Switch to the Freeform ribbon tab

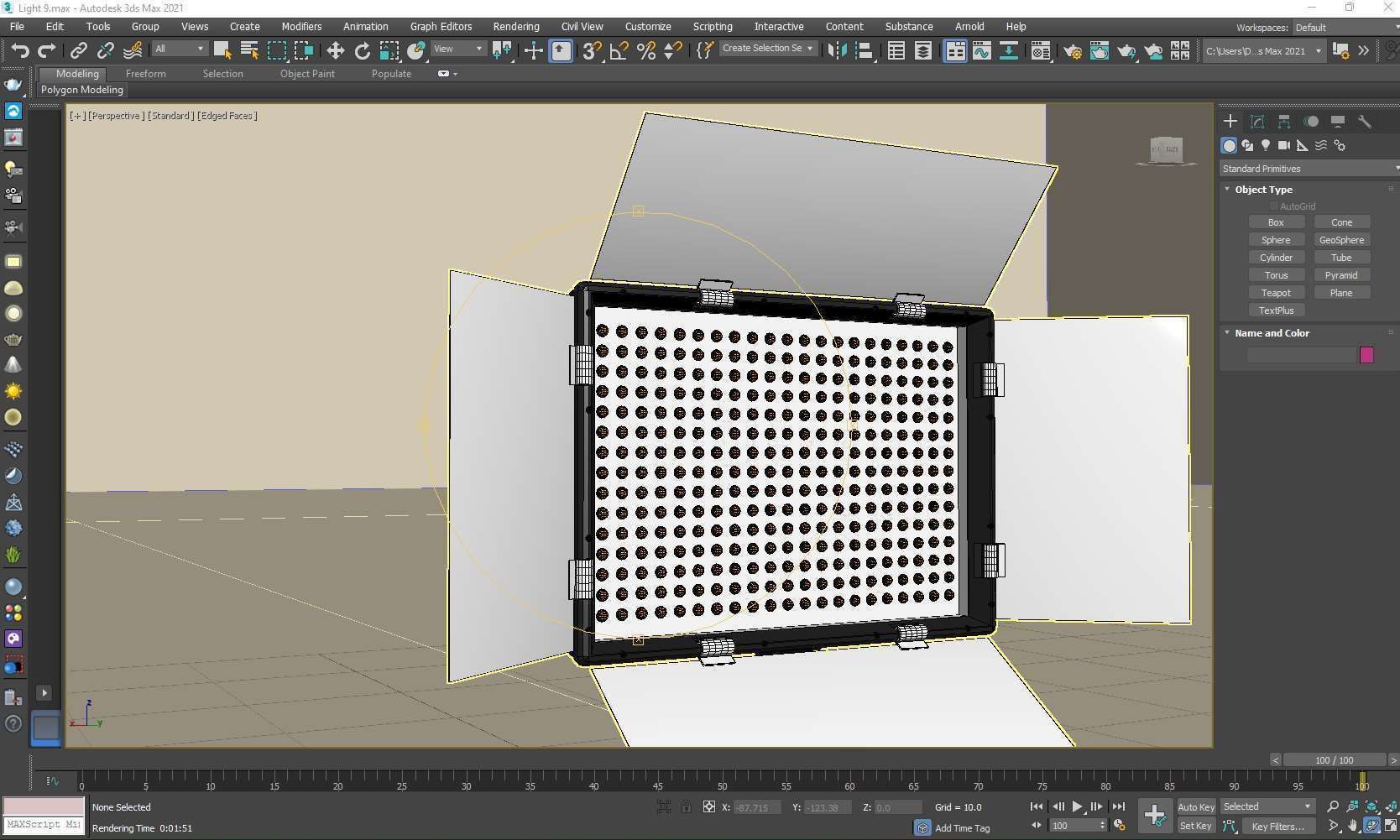(145, 74)
